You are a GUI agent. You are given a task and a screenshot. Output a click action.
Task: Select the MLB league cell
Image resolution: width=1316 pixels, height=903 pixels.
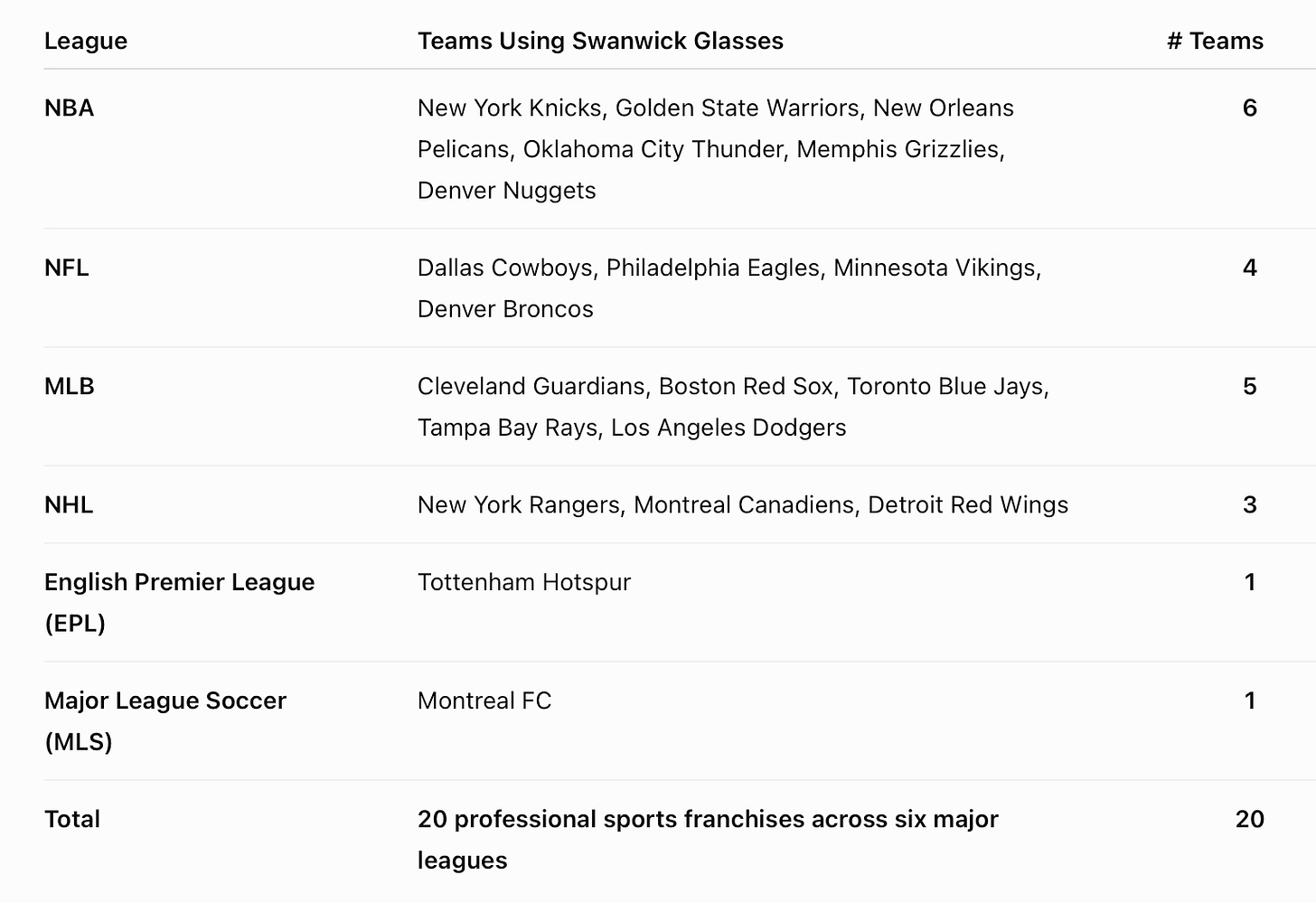(x=70, y=386)
